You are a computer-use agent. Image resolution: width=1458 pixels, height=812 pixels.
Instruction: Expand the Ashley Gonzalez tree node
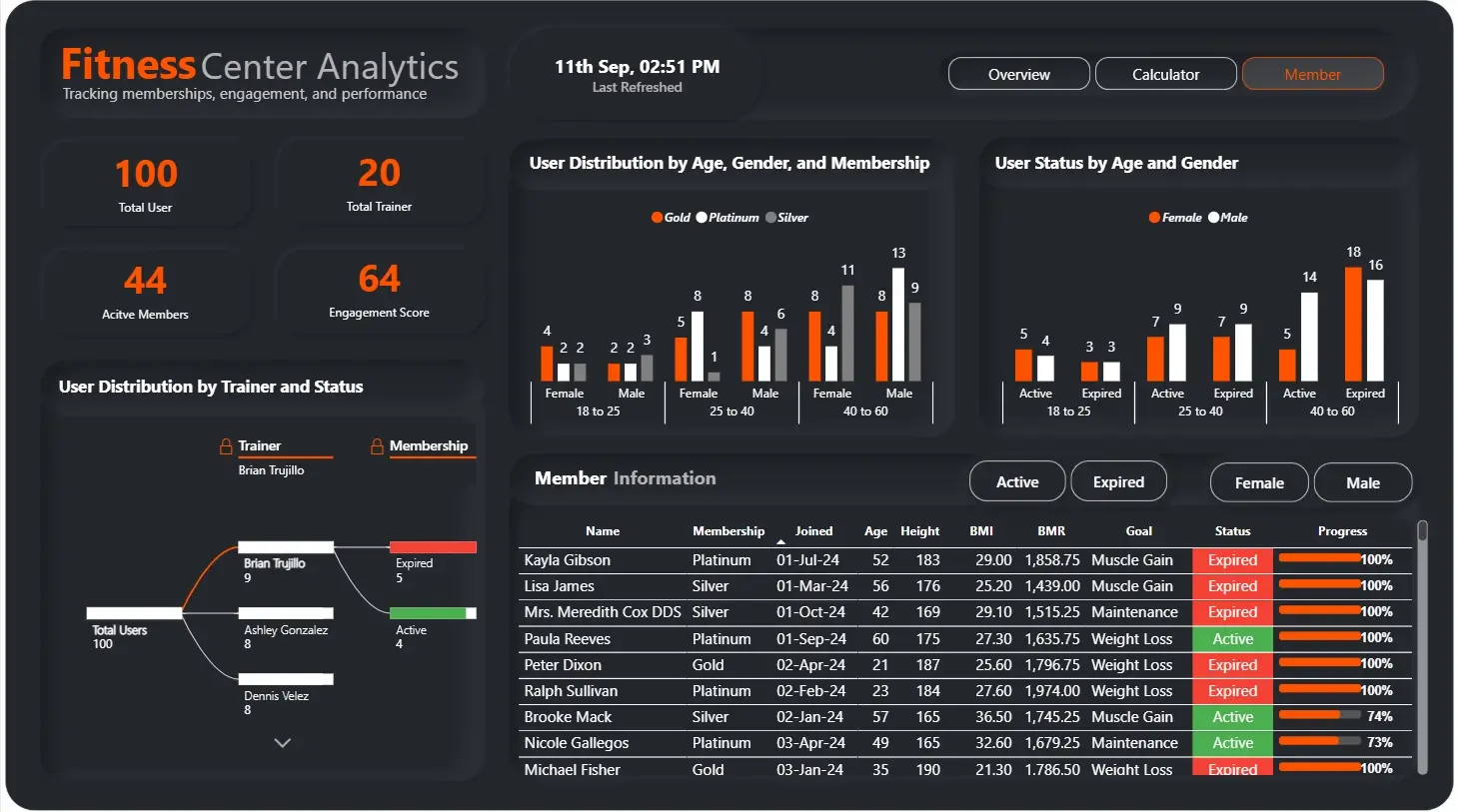click(x=286, y=613)
